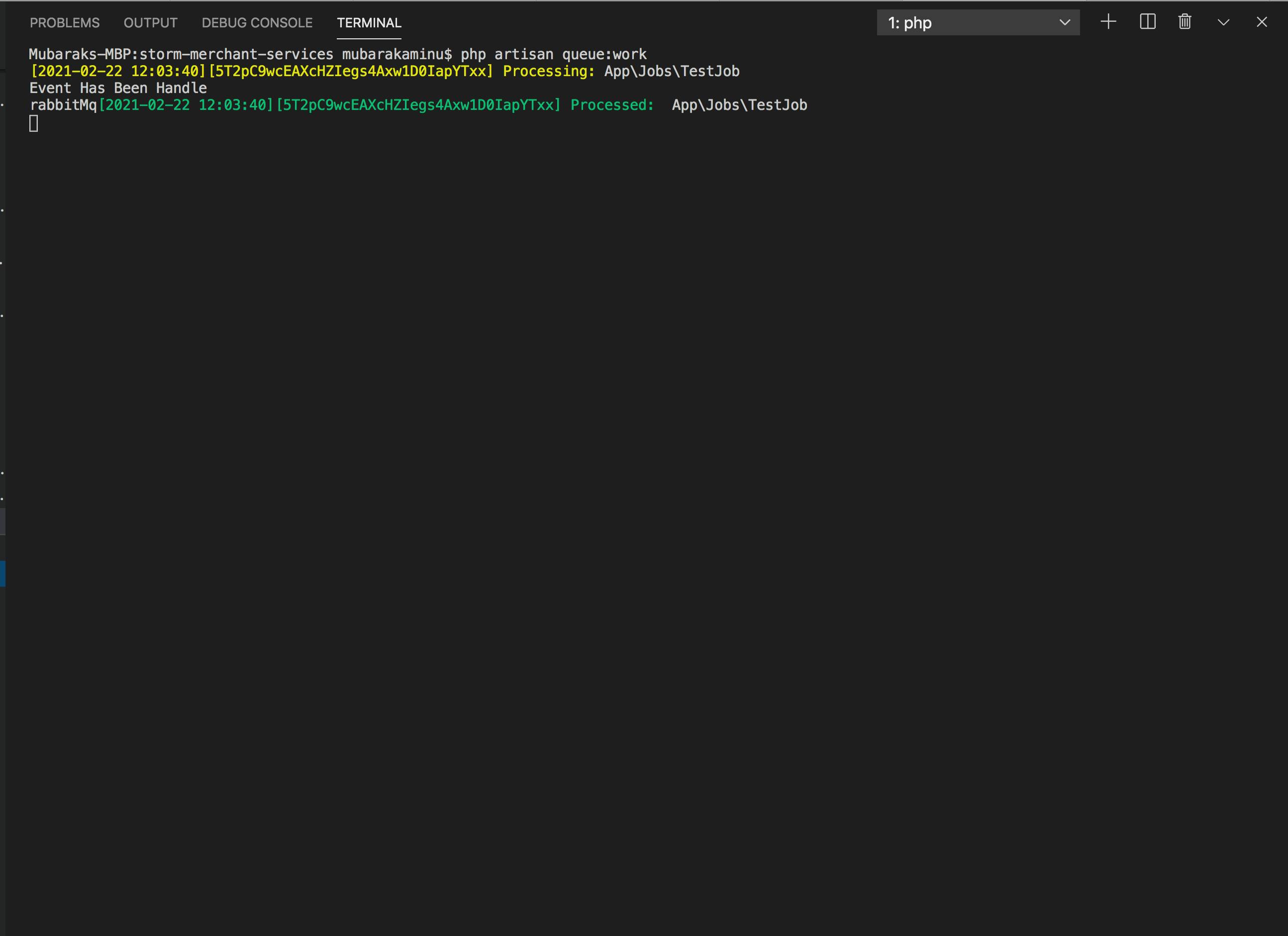Screen dimensions: 1288x936
Task: Collapse the panel with the chevron down icon
Action: (x=1223, y=23)
